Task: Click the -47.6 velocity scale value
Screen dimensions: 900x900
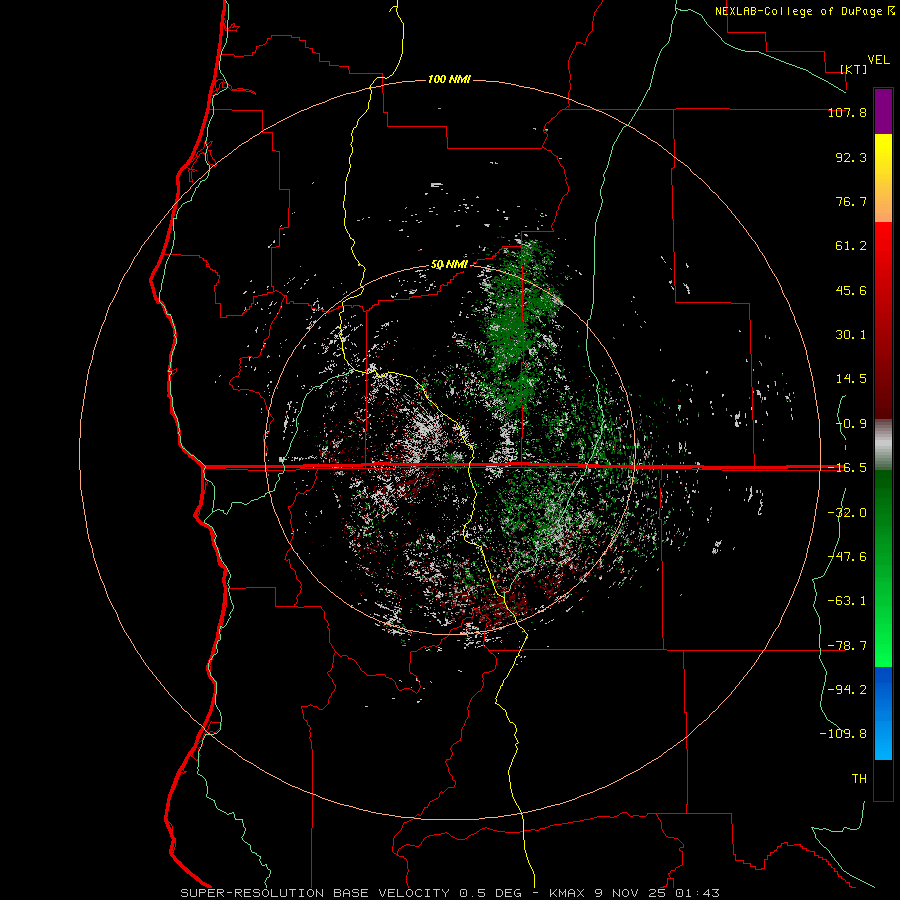Action: click(847, 557)
